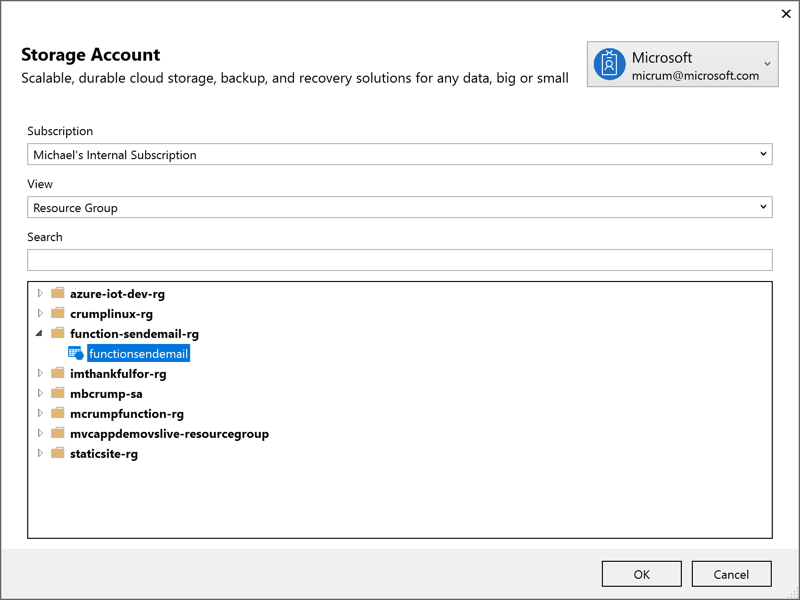Click the crumplinux-rg folder icon
Viewport: 800px width, 600px height.
tap(58, 313)
